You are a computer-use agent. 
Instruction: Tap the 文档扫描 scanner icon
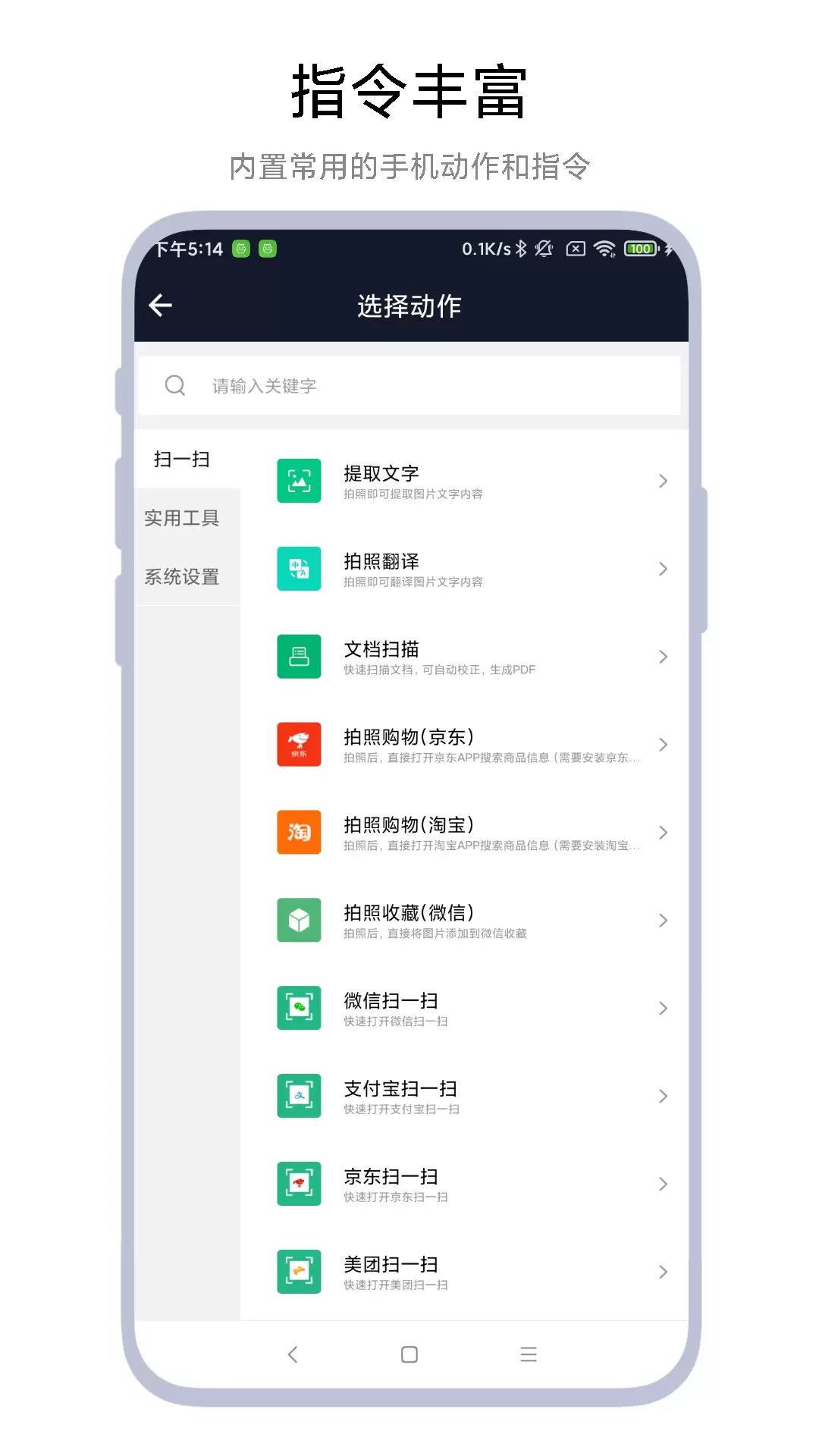point(299,657)
